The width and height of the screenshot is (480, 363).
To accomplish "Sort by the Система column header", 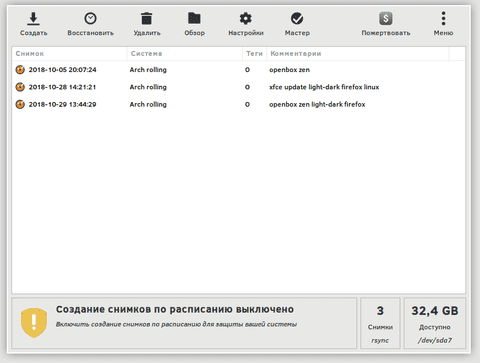I will pyautogui.click(x=185, y=54).
